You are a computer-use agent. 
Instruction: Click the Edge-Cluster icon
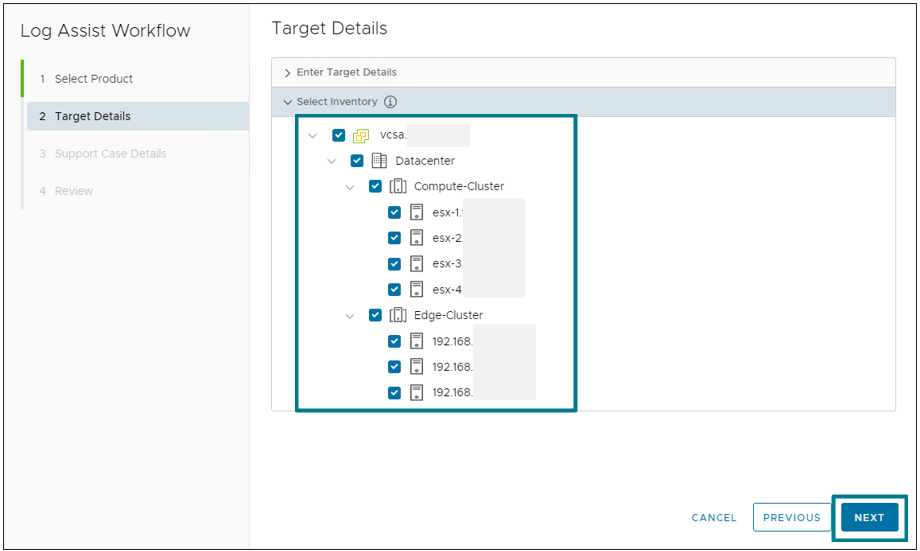coord(397,315)
